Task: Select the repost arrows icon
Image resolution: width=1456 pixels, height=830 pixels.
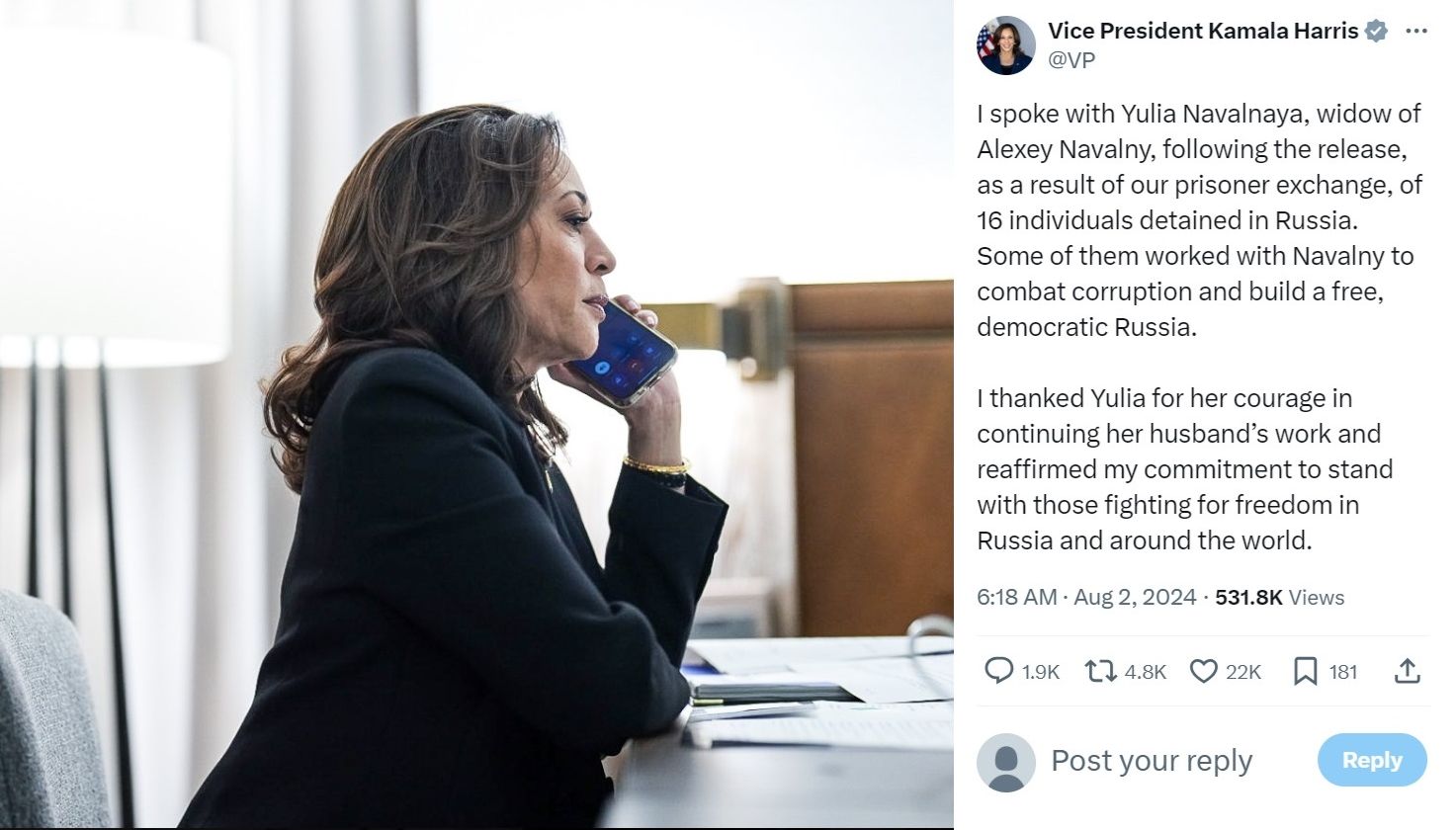Action: click(x=1097, y=671)
